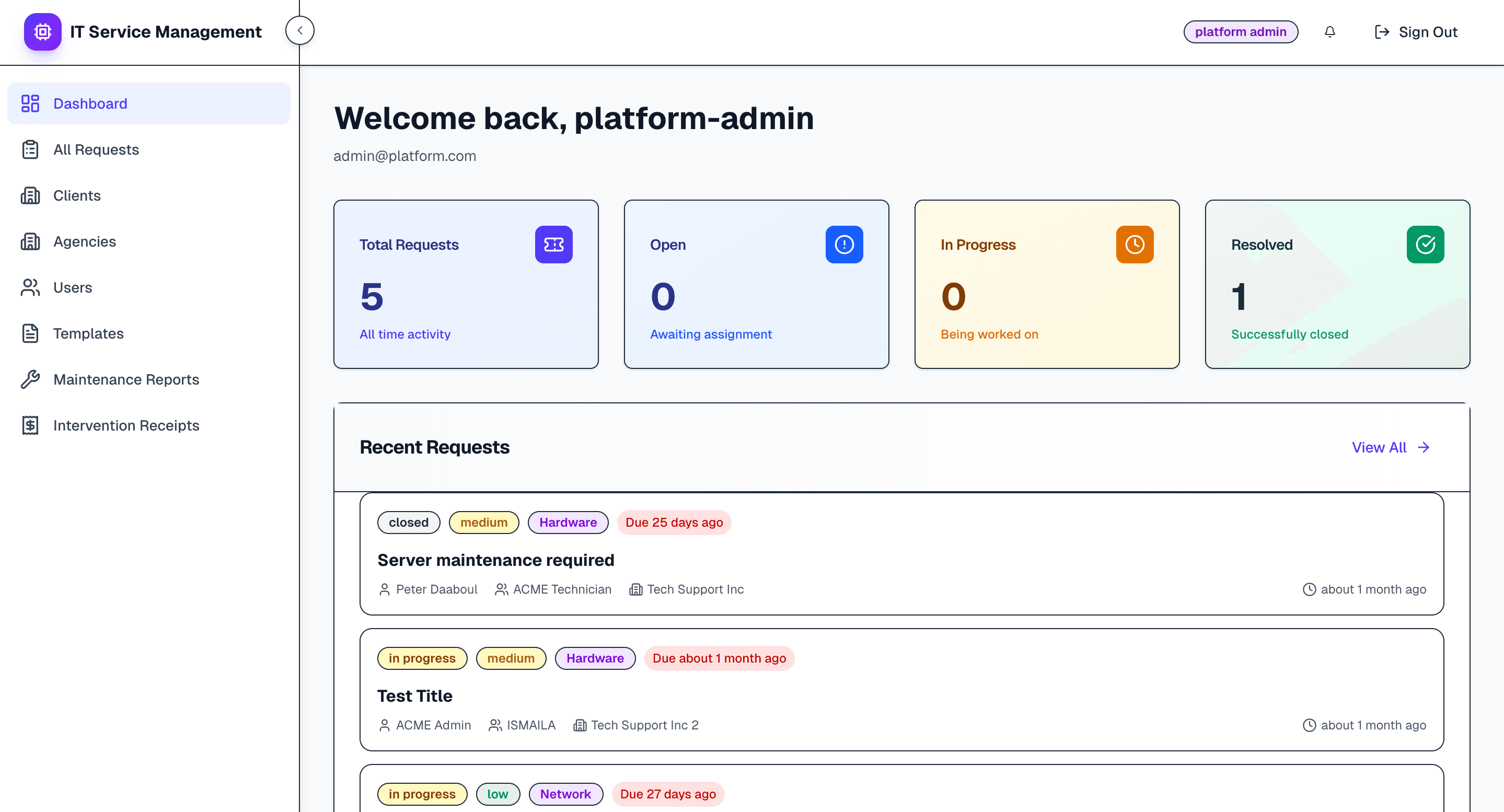Select the Maintenance Reports wrench icon

(30, 379)
